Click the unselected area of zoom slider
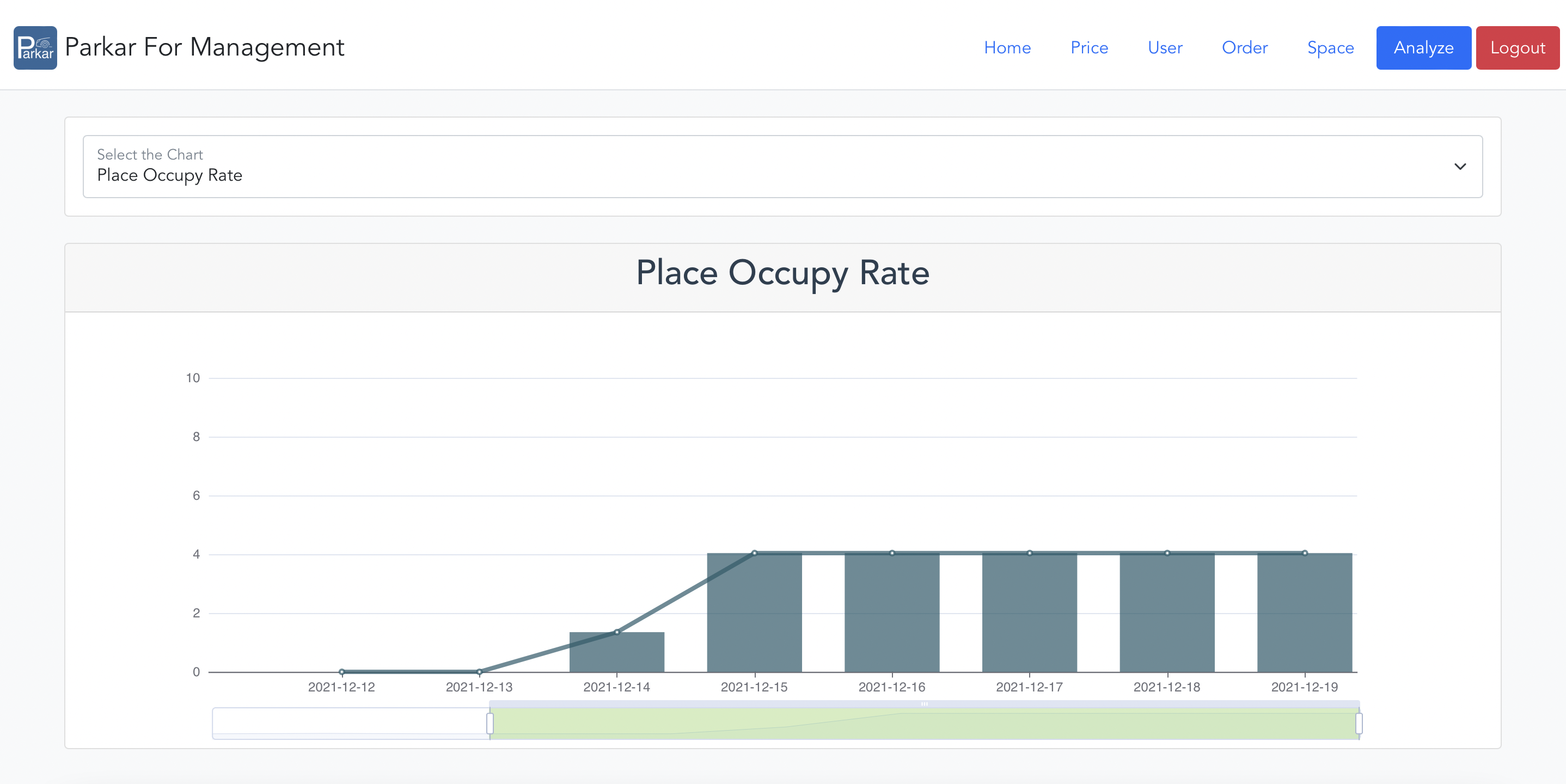The height and width of the screenshot is (784, 1566). pos(350,722)
